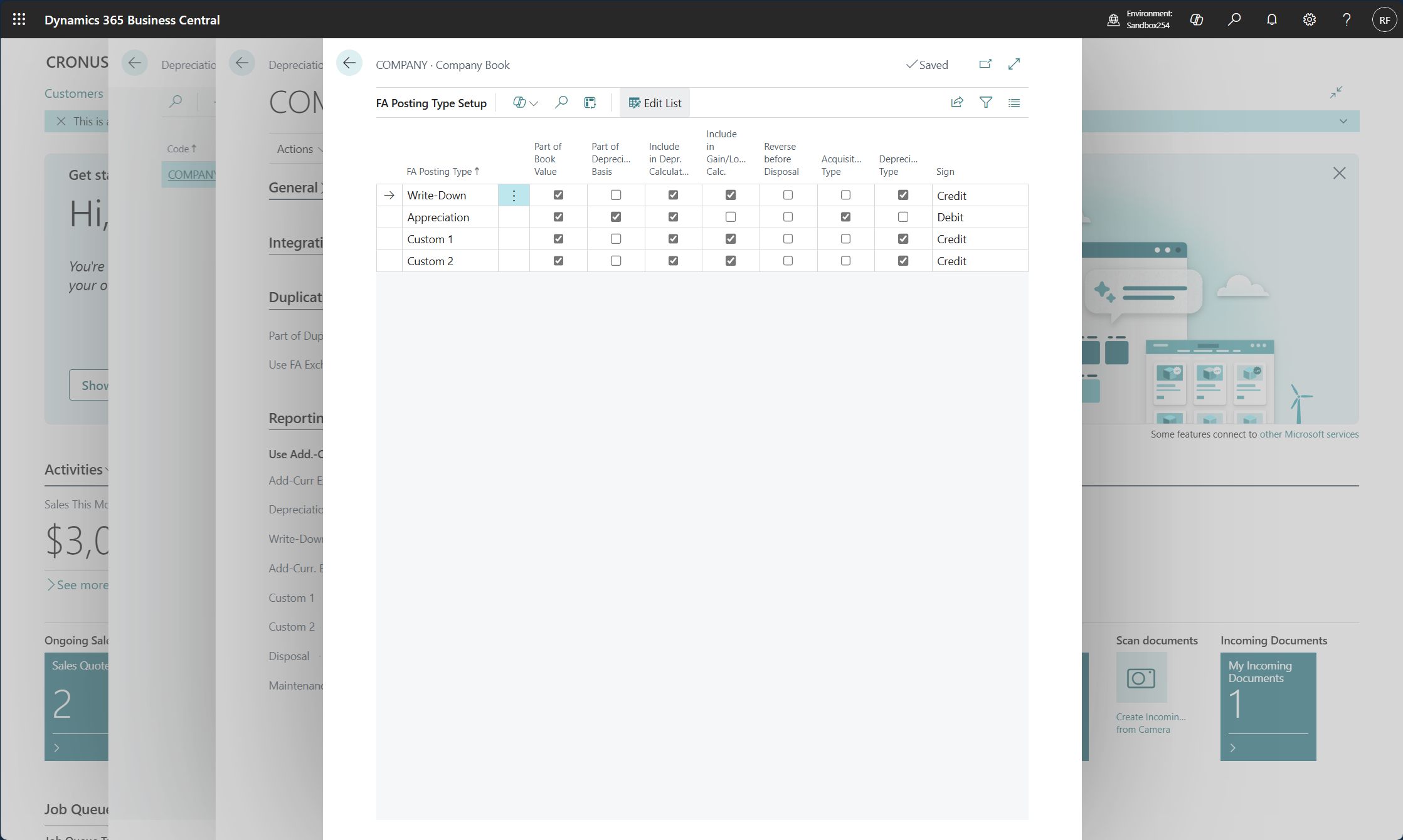Open the Copilot dropdown in the list toolbar
Screen dimensions: 1403x840
[x=526, y=103]
